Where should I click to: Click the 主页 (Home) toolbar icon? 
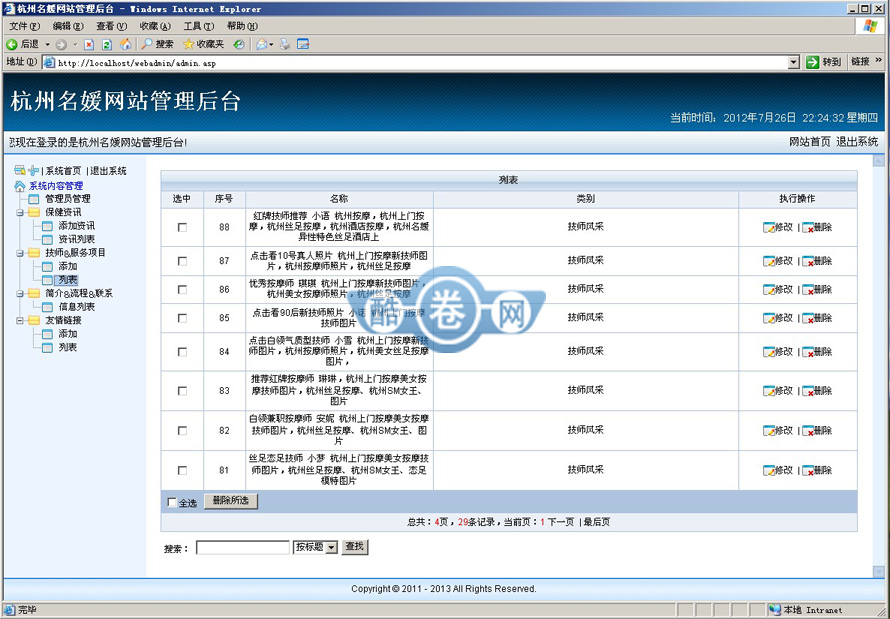click(x=127, y=44)
